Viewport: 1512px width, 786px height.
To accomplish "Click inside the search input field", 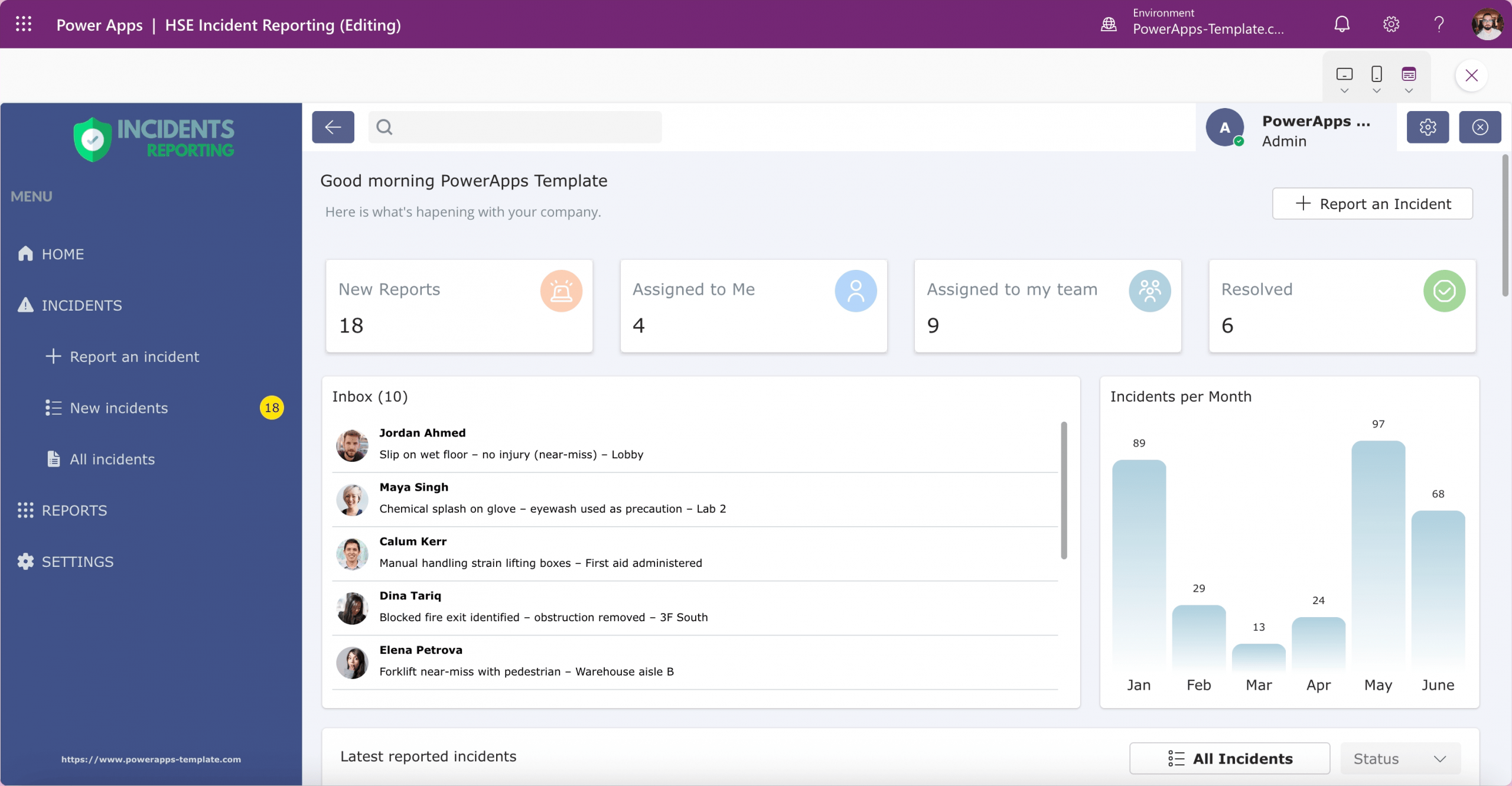I will pos(520,126).
